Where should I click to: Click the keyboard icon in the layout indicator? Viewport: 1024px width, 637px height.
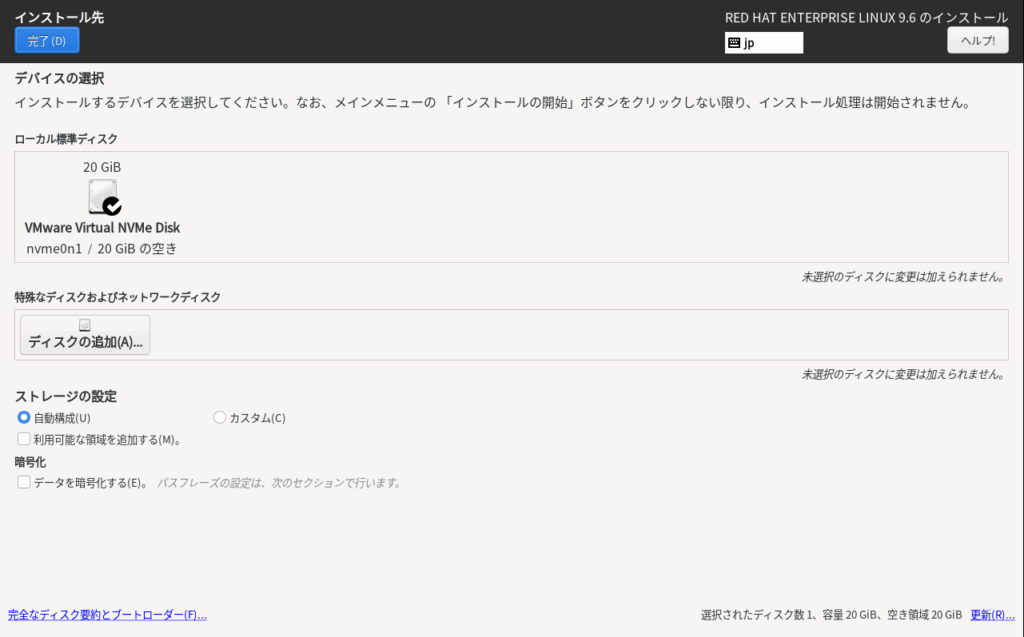click(x=734, y=43)
